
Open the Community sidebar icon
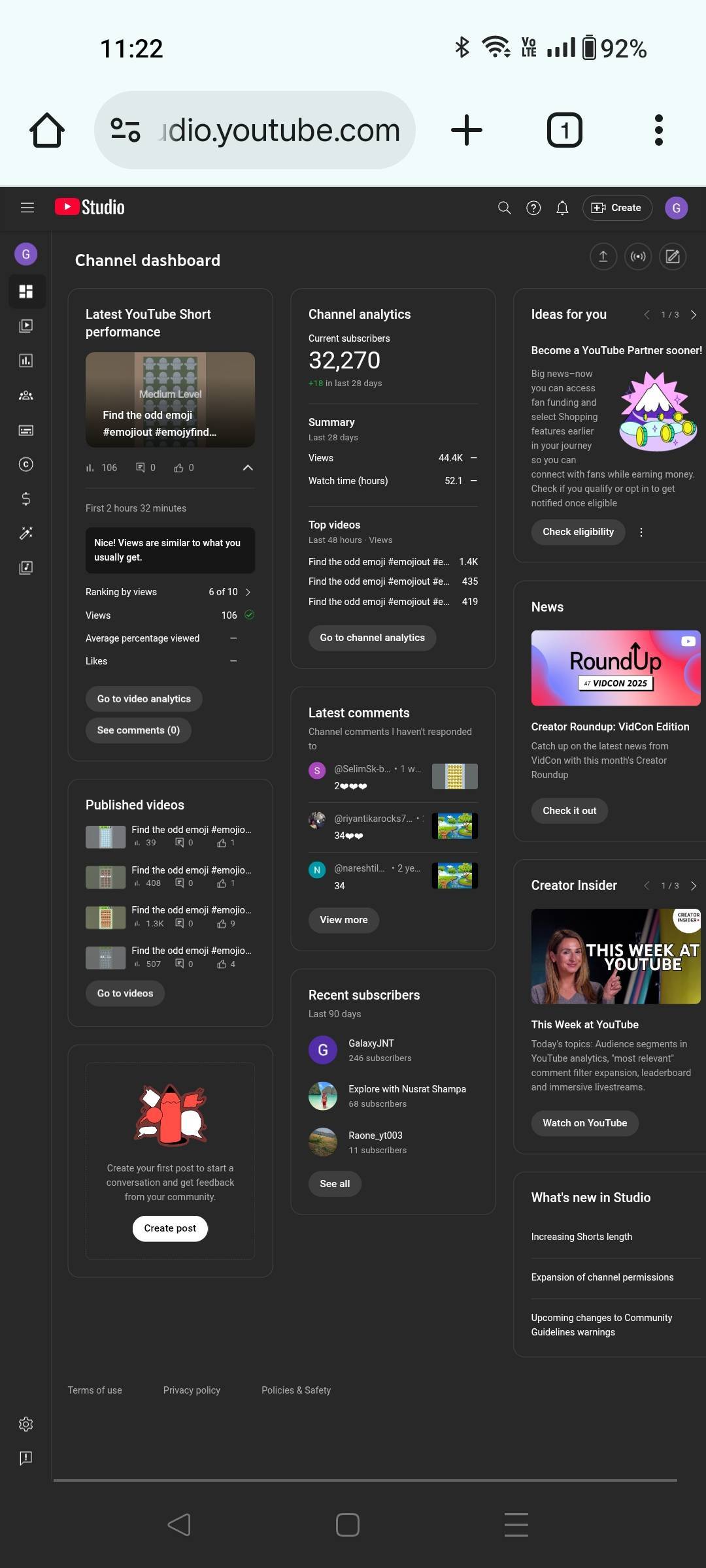(26, 395)
